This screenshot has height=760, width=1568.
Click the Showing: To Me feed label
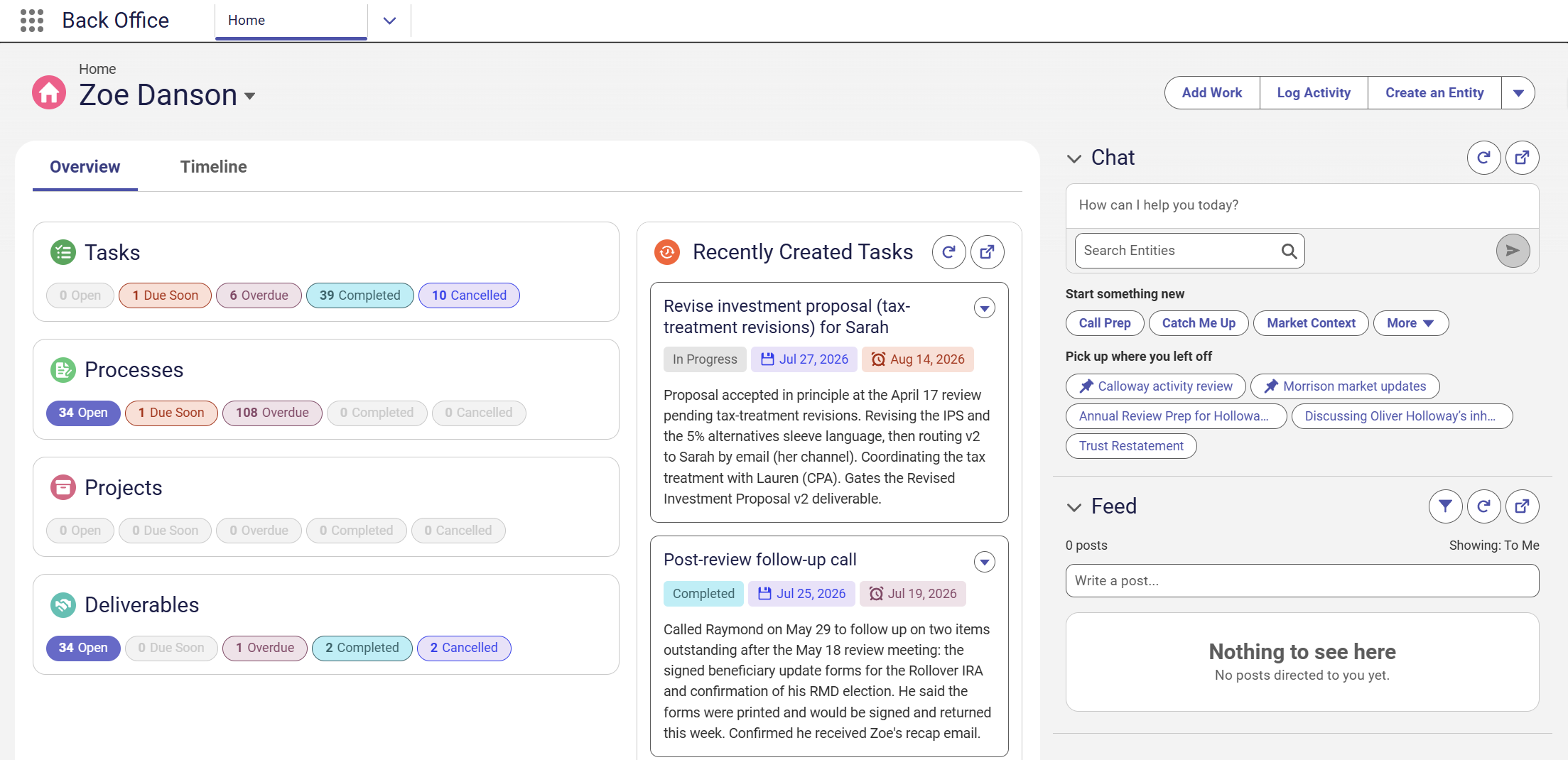coord(1494,545)
